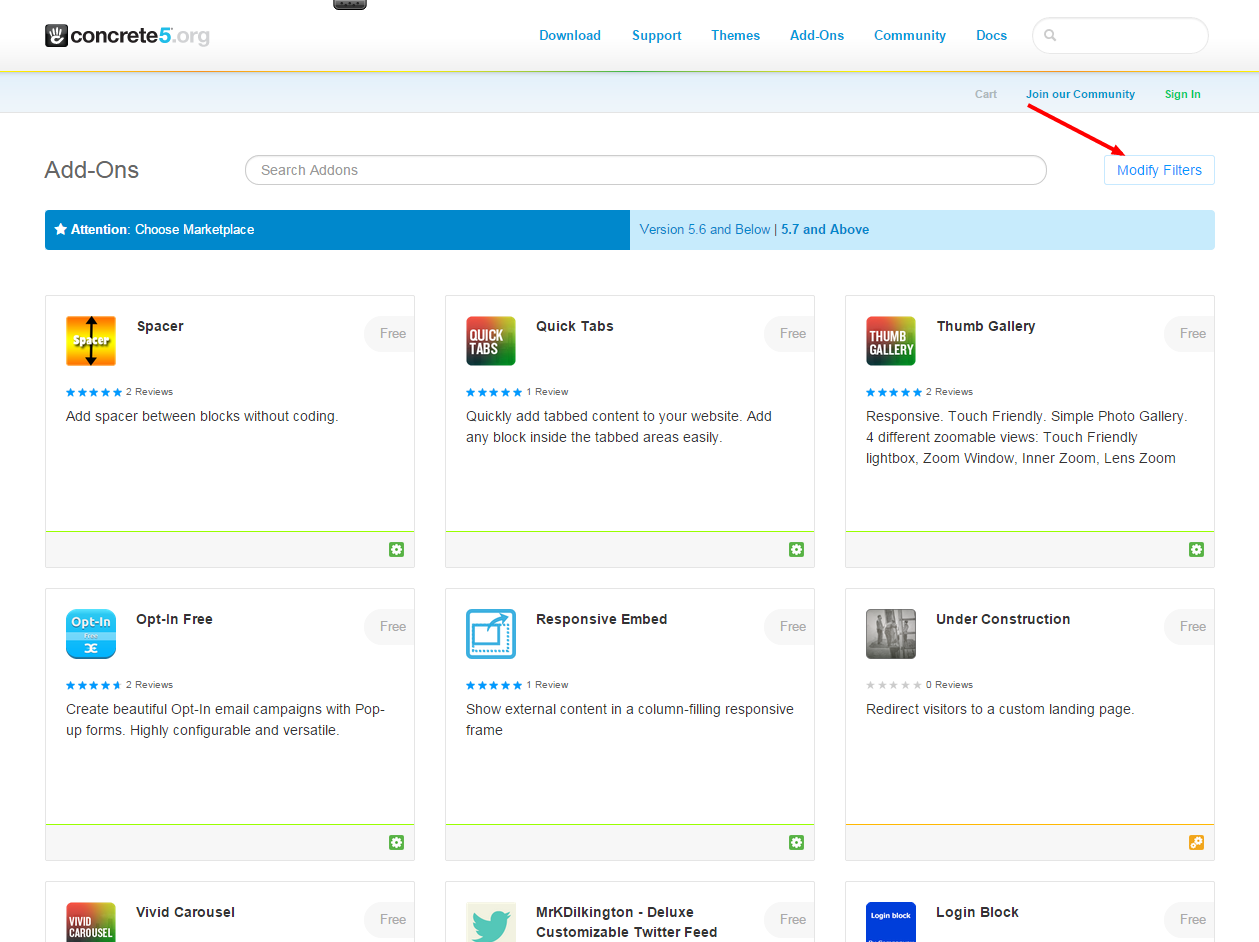Image resolution: width=1259 pixels, height=942 pixels.
Task: Click the concrete5.org hand logo
Action: [56, 36]
